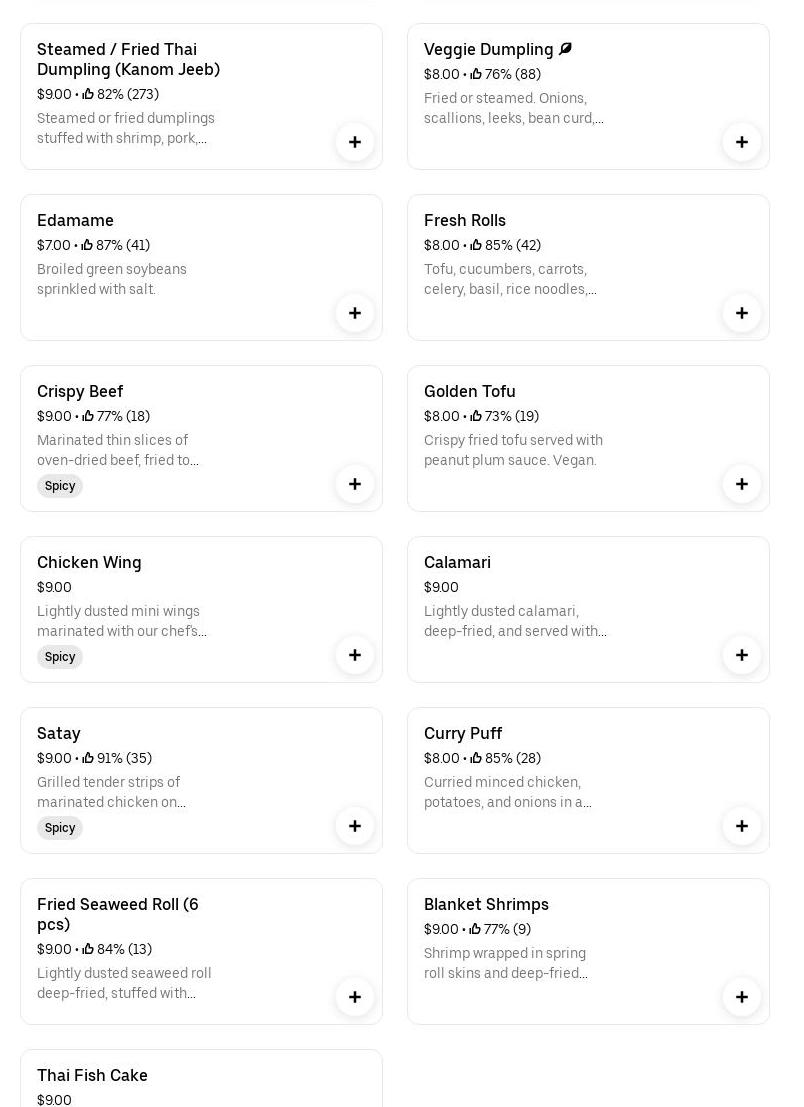The height and width of the screenshot is (1107, 804).
Task: Click the Spicy tag on Chicken Wing
Action: coord(60,657)
